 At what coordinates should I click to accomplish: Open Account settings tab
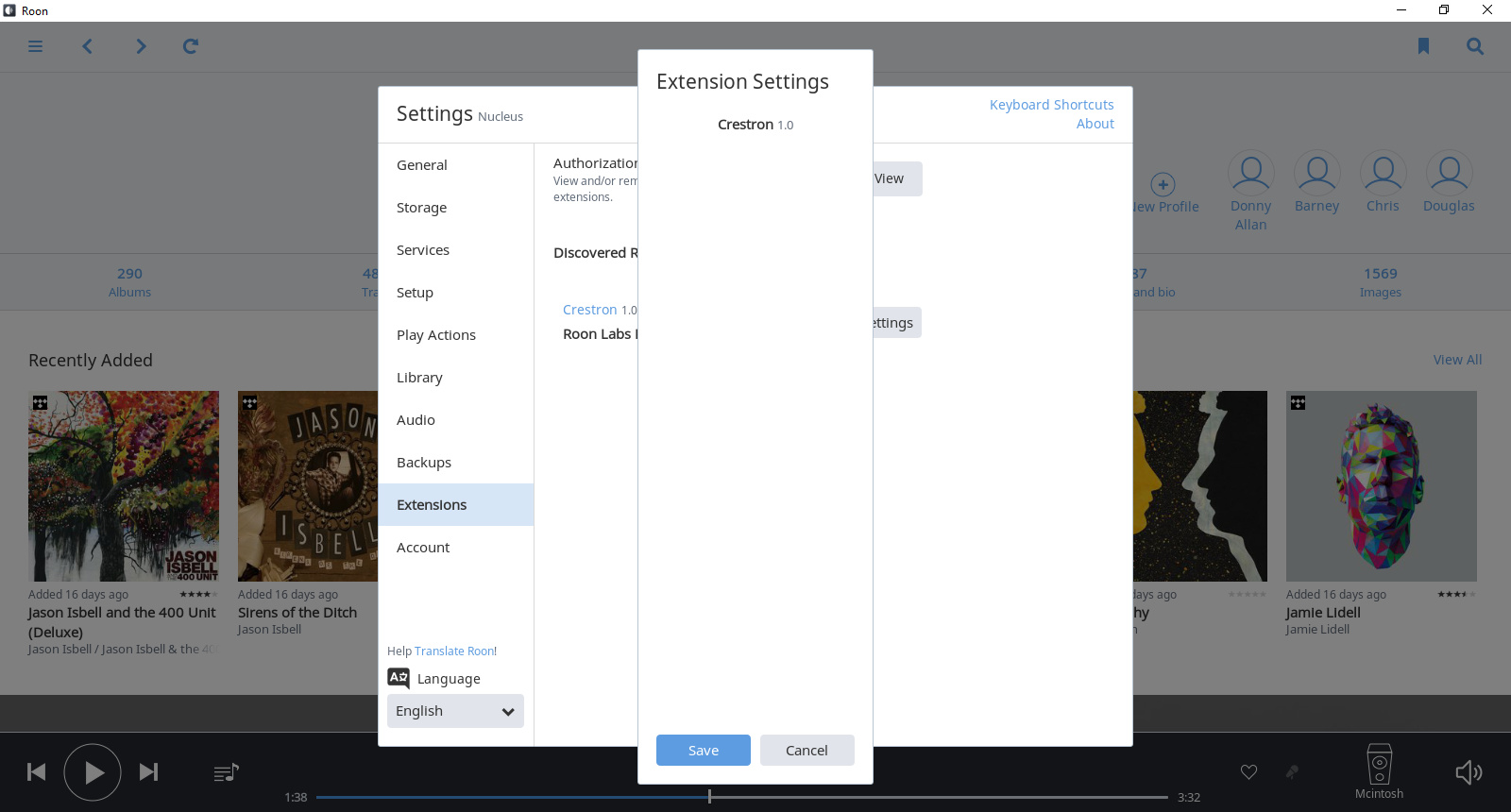point(456,548)
